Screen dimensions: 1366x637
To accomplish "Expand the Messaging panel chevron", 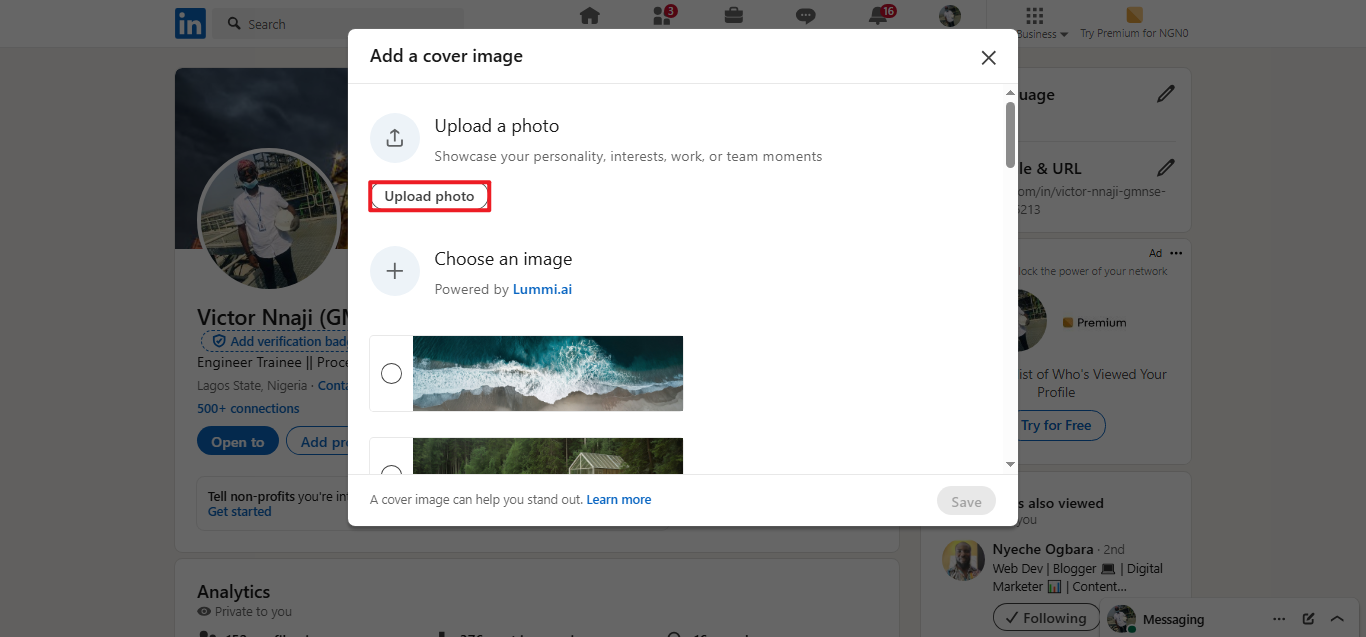I will click(x=1337, y=619).
